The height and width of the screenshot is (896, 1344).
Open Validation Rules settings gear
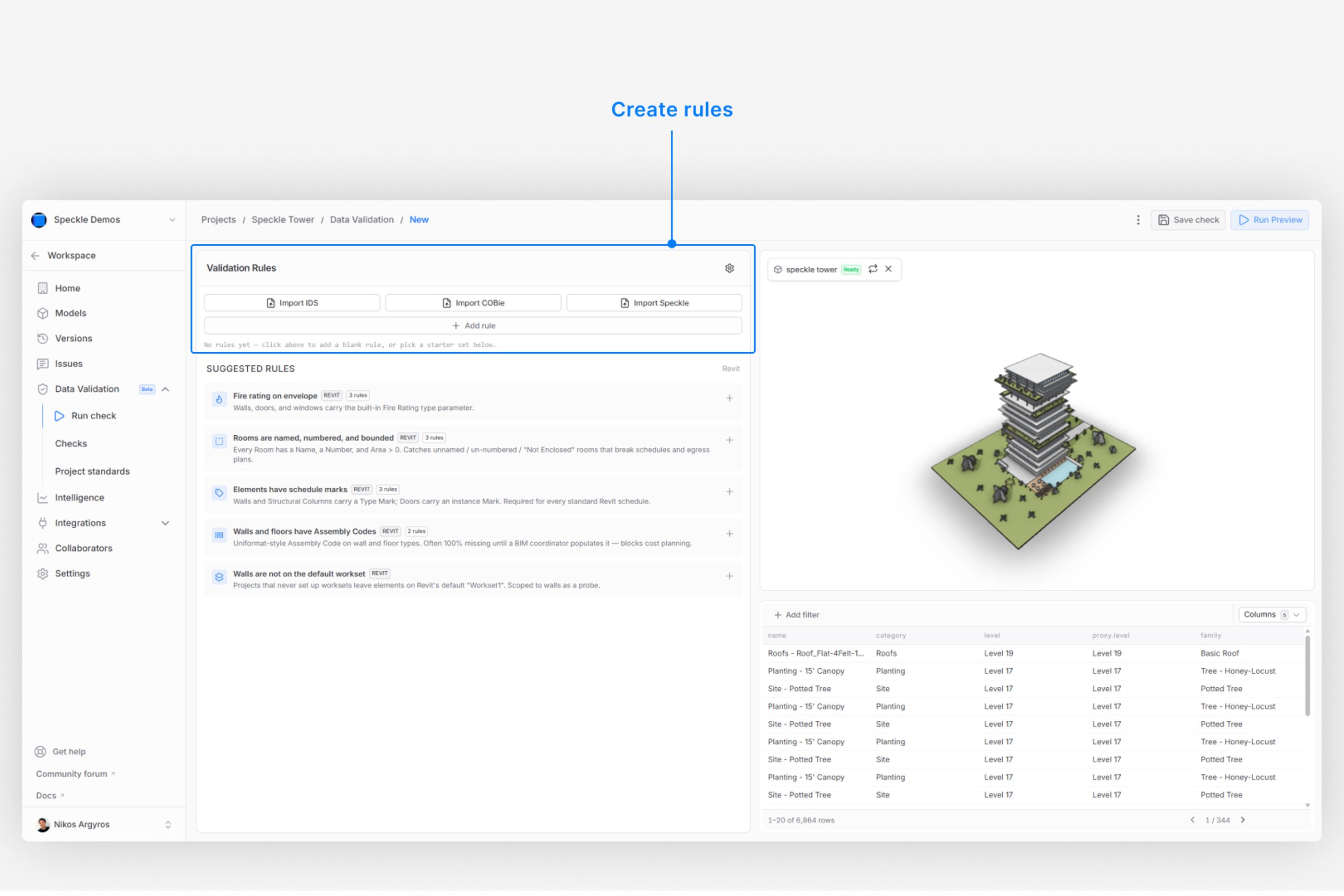tap(730, 268)
